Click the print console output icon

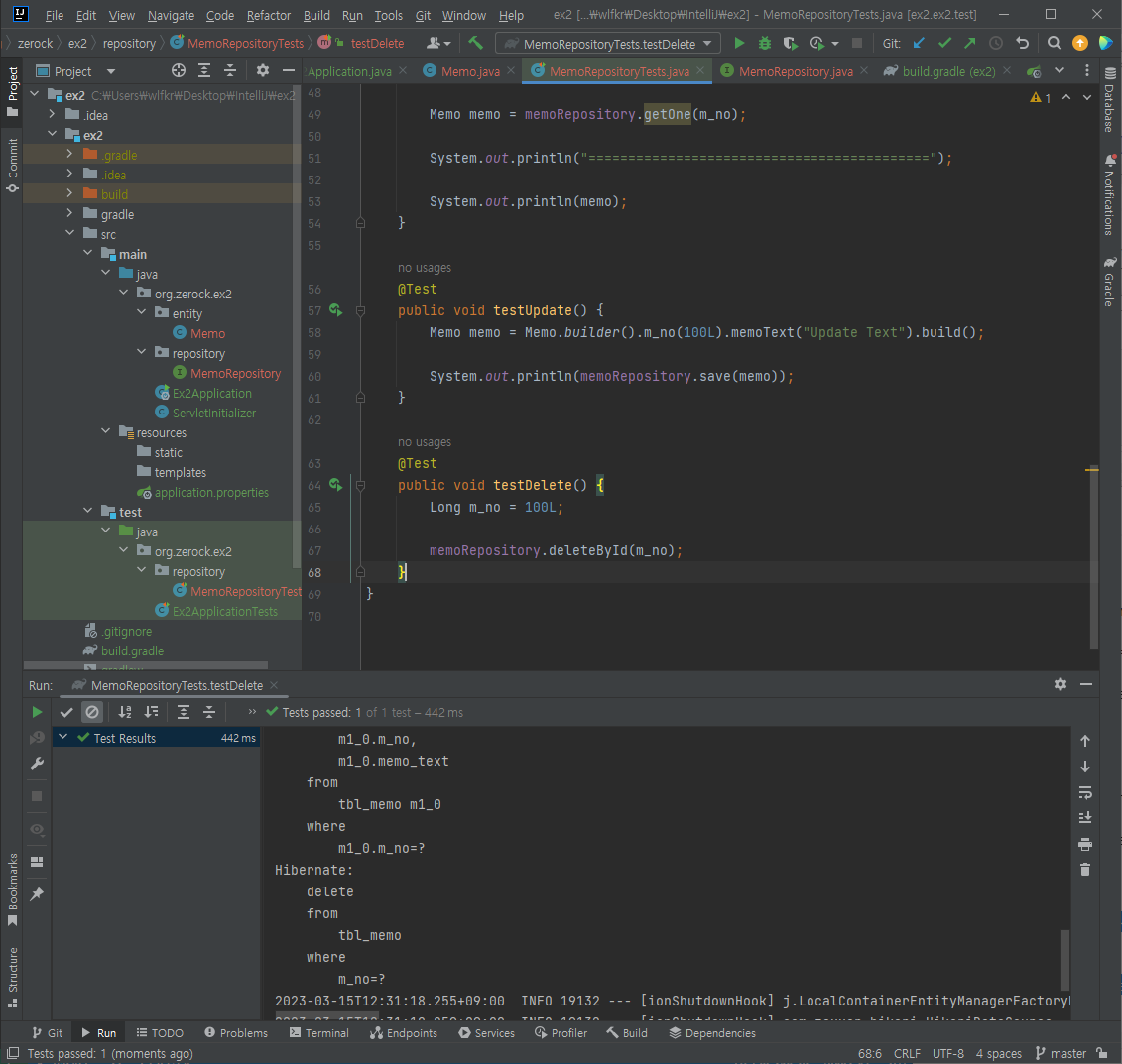point(1084,845)
